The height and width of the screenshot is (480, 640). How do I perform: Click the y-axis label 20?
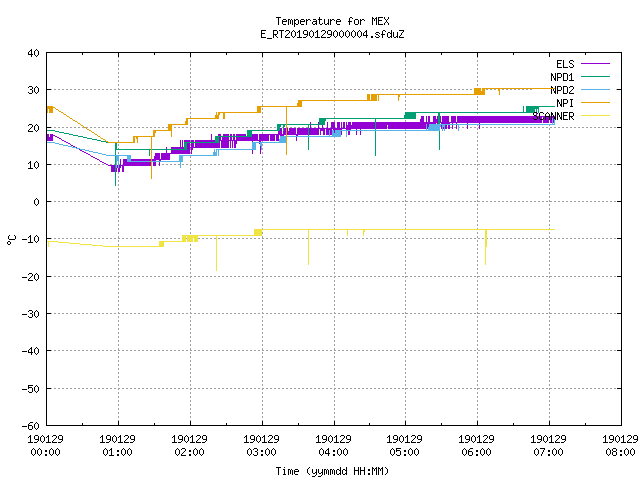[x=33, y=127]
